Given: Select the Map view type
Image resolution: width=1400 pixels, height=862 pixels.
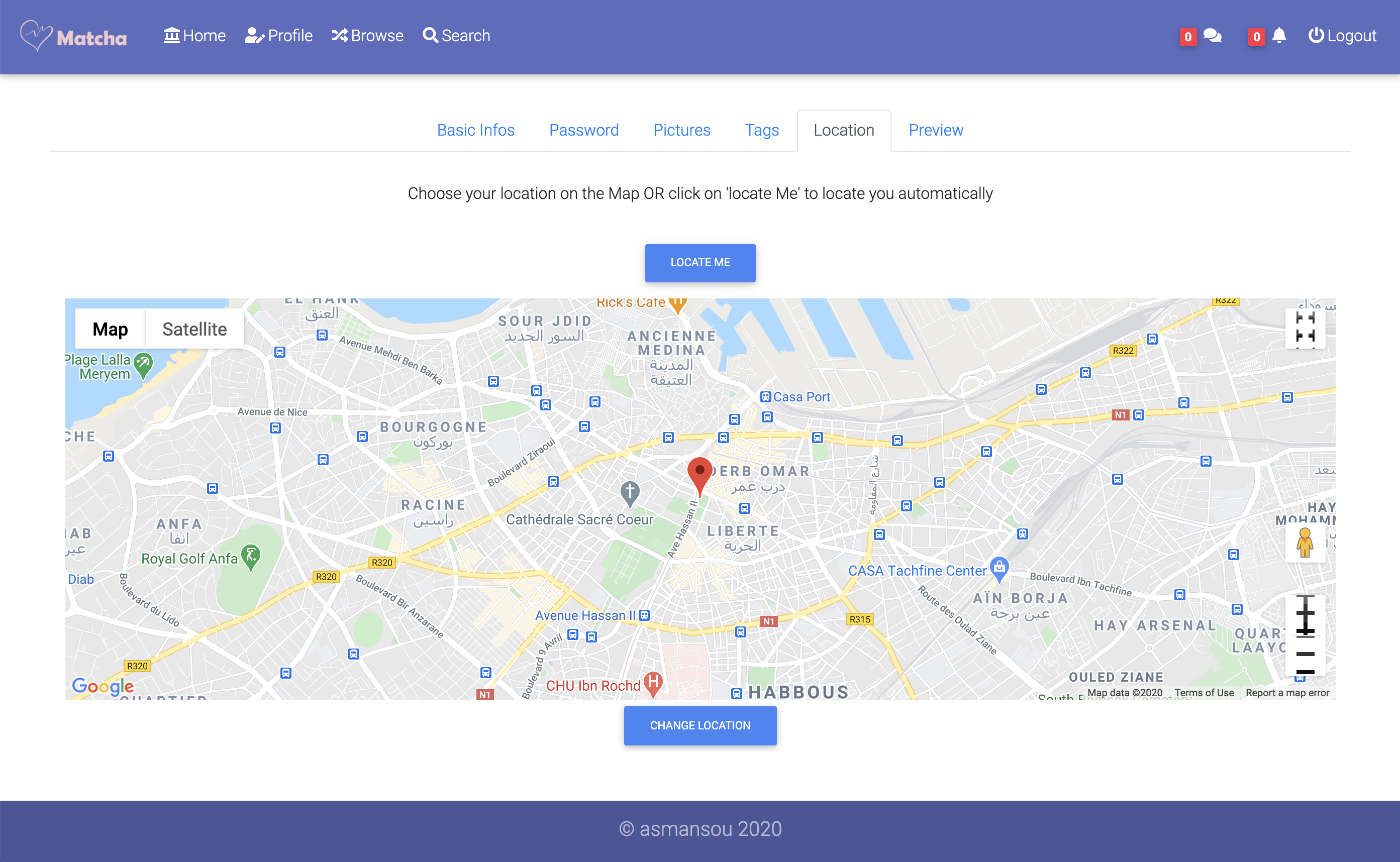Looking at the screenshot, I should (x=110, y=329).
